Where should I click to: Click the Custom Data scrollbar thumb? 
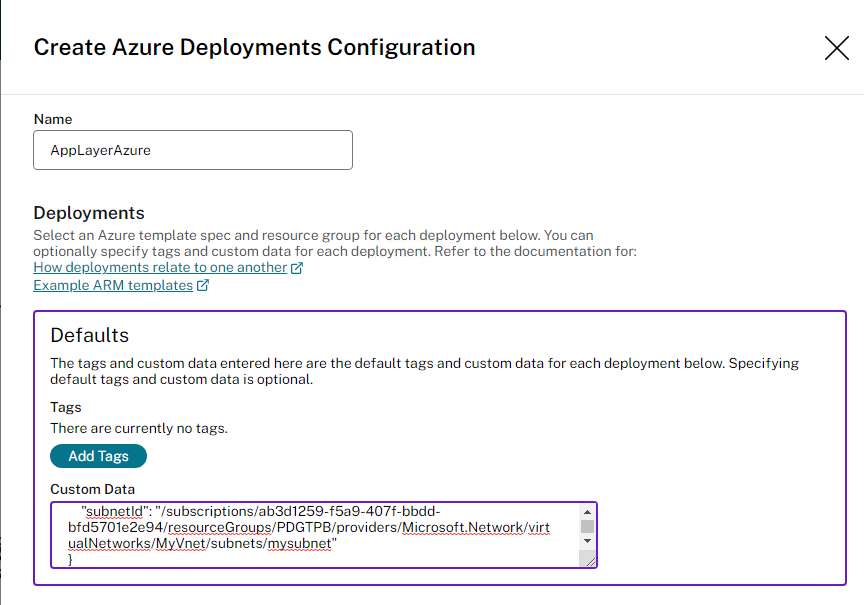coord(587,526)
